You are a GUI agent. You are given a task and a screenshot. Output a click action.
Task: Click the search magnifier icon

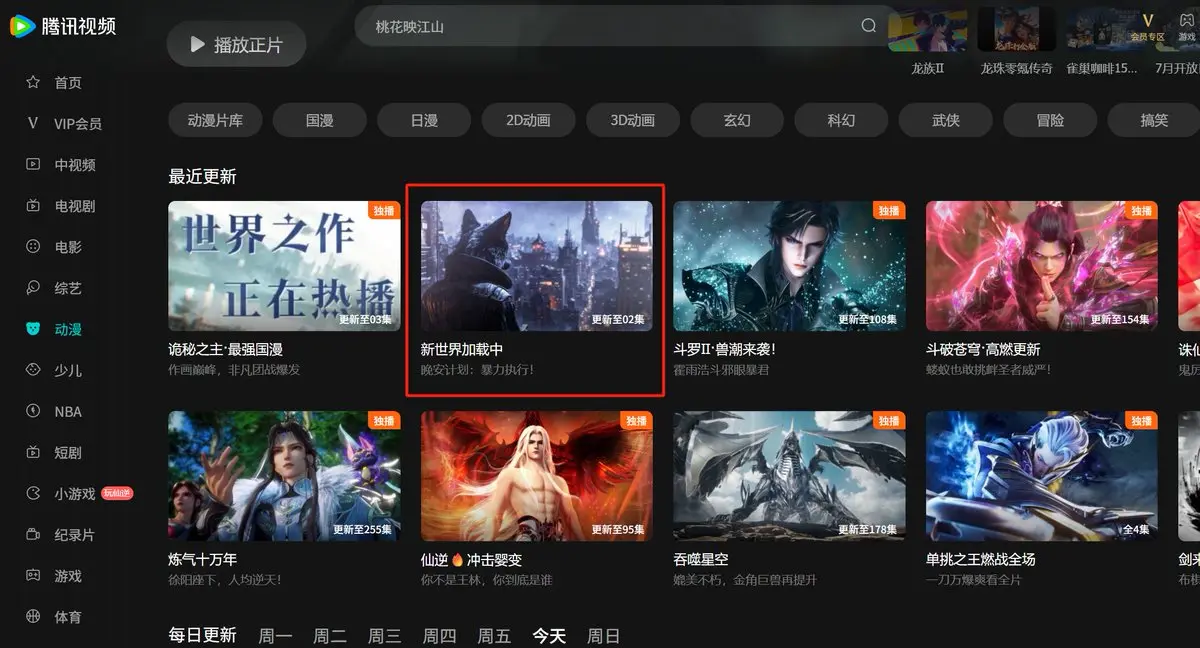coord(869,26)
